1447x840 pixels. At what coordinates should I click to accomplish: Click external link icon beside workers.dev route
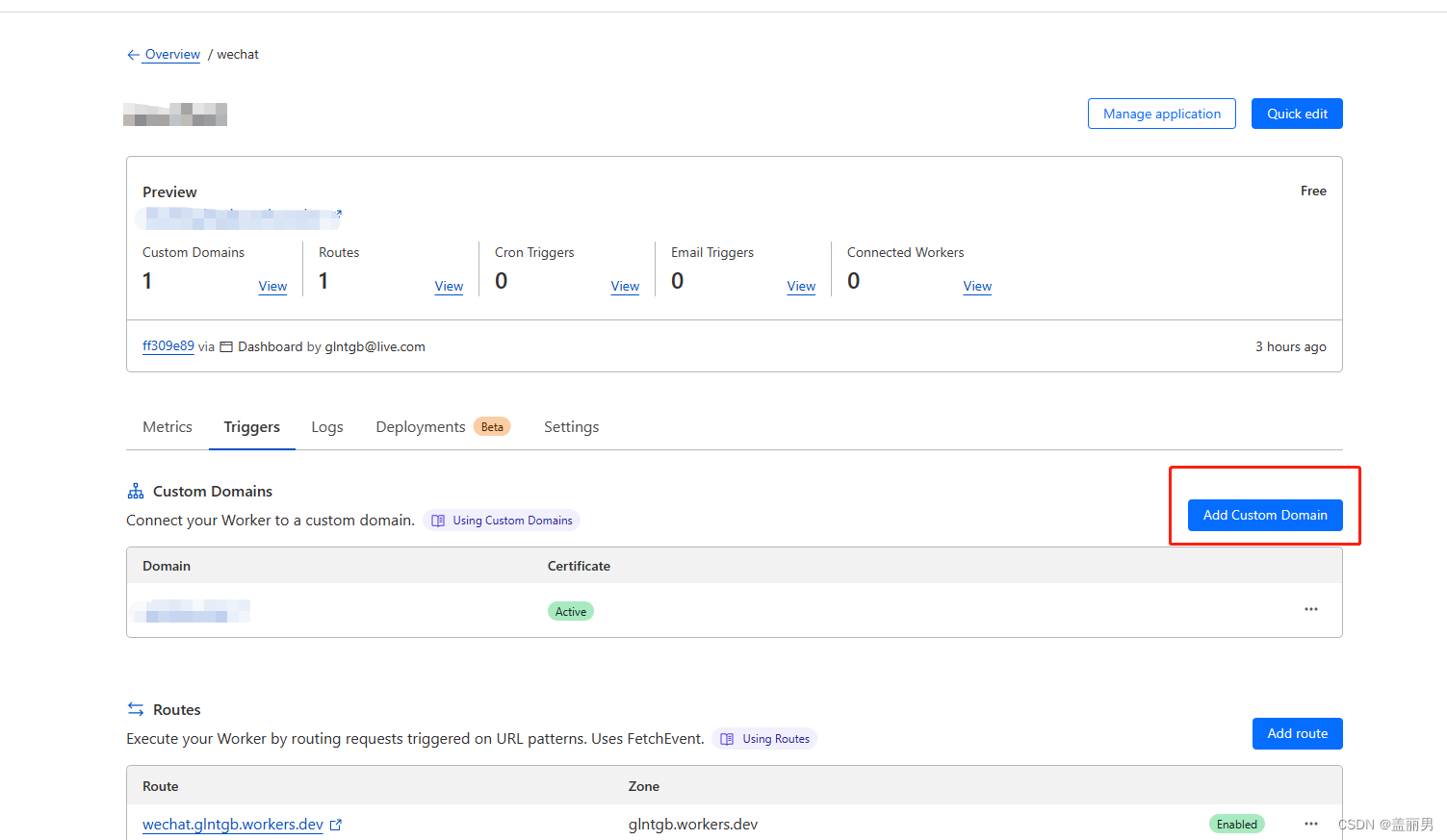pos(336,825)
